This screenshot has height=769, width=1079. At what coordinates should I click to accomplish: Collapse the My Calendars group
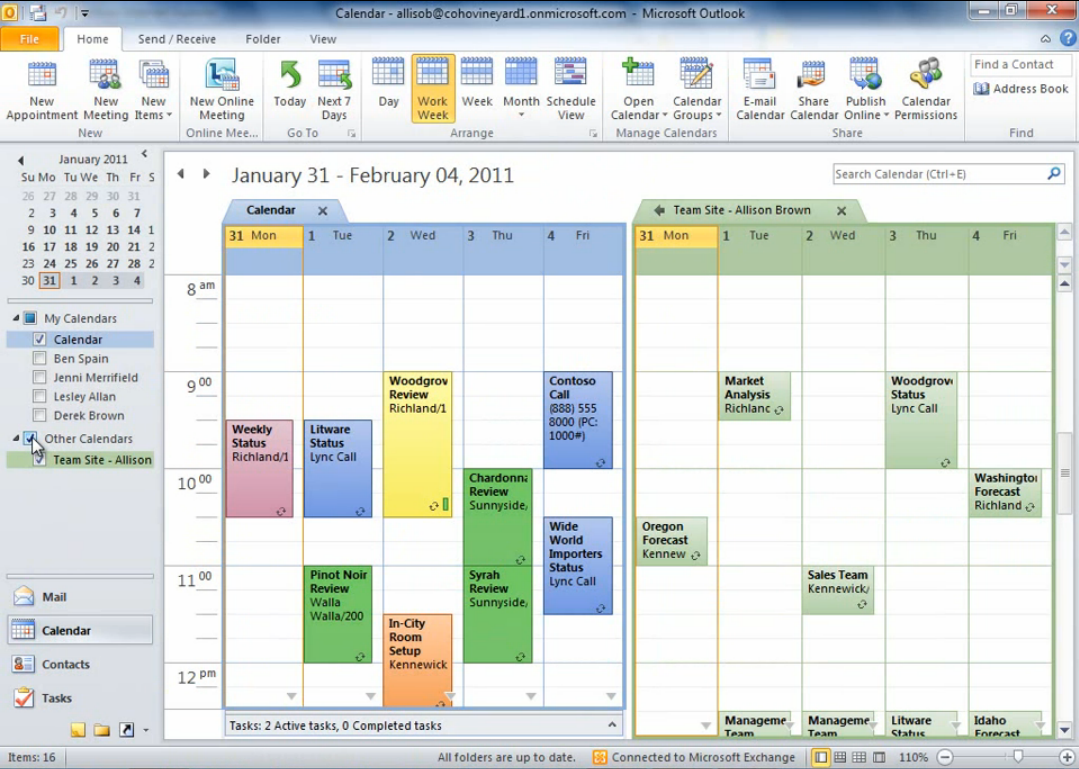click(16, 318)
